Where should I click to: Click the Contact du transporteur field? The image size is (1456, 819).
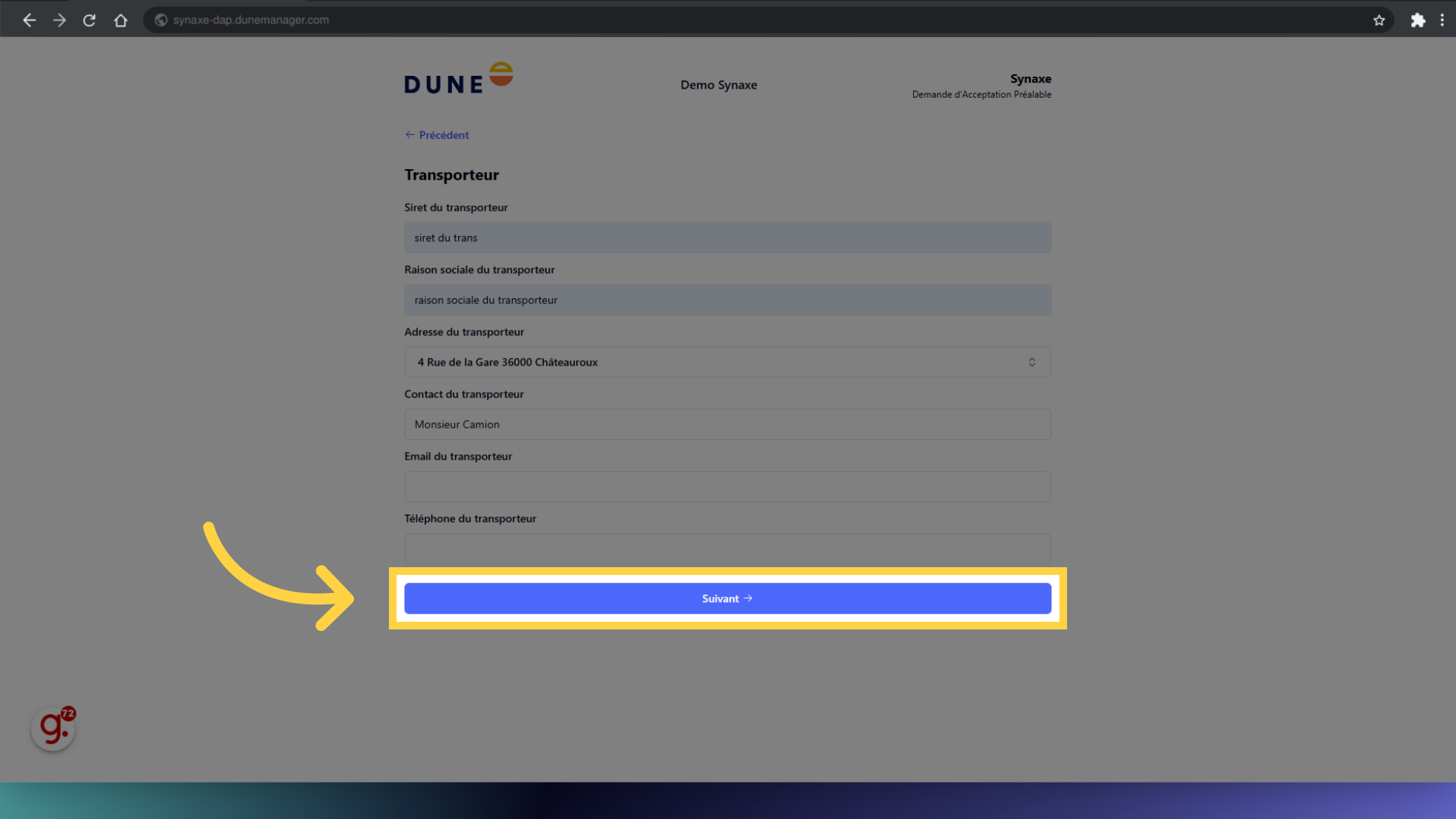pos(726,425)
